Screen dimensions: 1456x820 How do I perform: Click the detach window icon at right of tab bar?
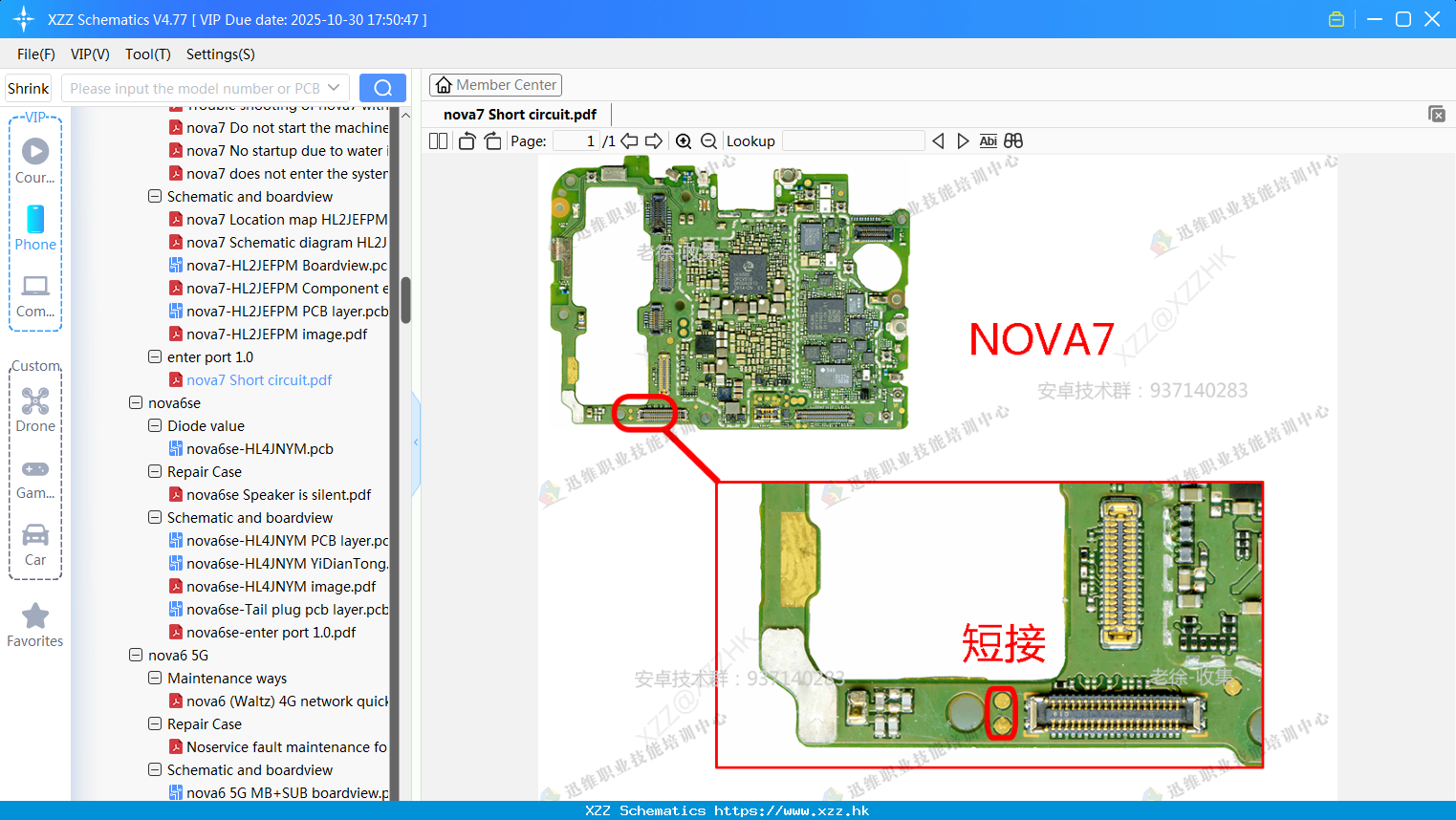pyautogui.click(x=1437, y=114)
